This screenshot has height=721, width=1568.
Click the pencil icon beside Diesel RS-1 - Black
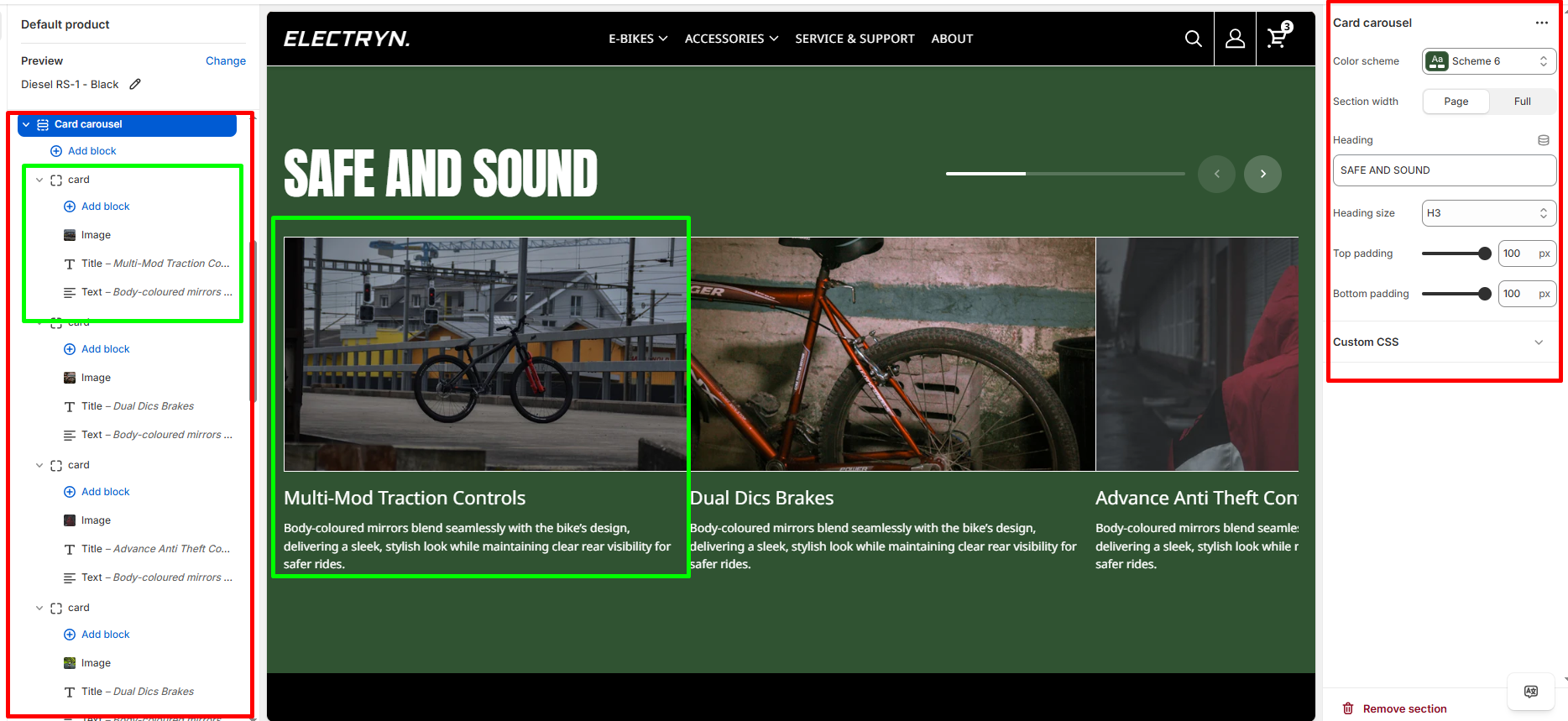pos(135,84)
